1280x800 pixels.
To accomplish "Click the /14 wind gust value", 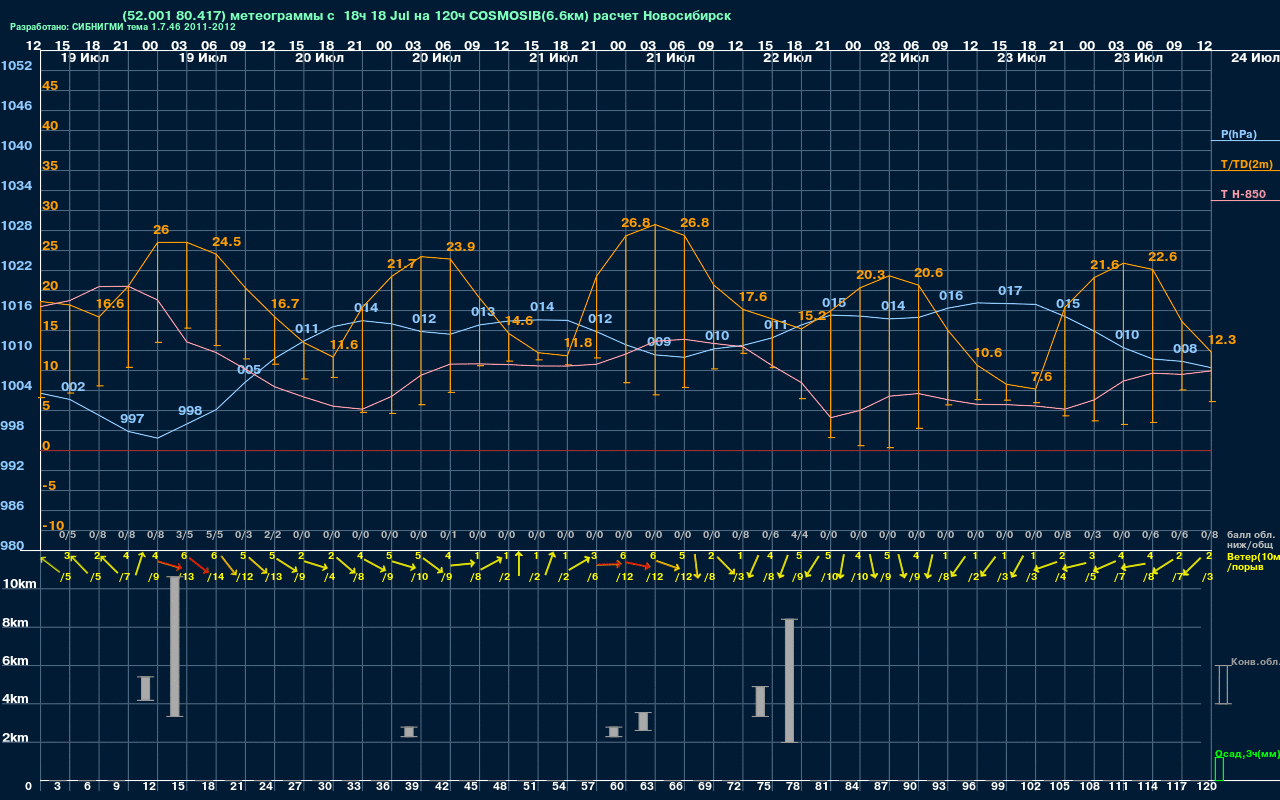I will (216, 576).
